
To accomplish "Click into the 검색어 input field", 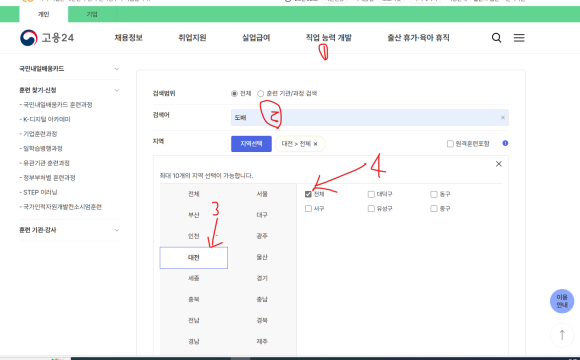I will 370,118.
